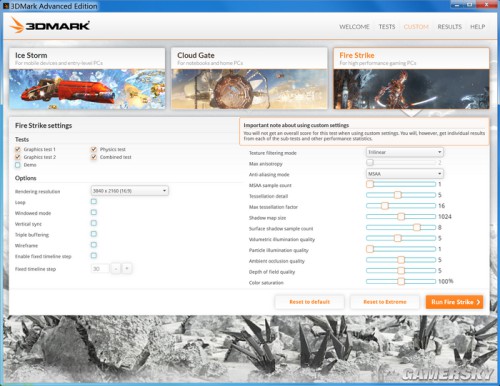Click the 1024 shadow map size value
The width and height of the screenshot is (500, 386).
click(445, 217)
